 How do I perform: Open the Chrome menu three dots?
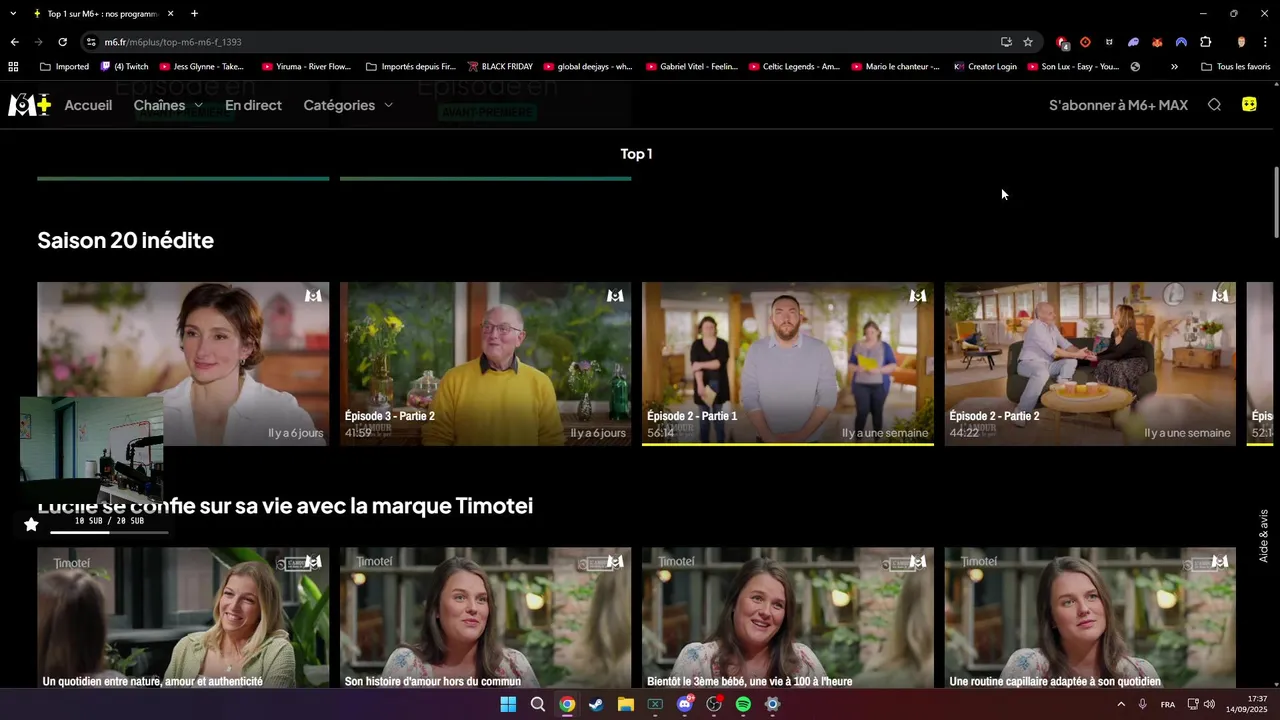pos(1265,42)
